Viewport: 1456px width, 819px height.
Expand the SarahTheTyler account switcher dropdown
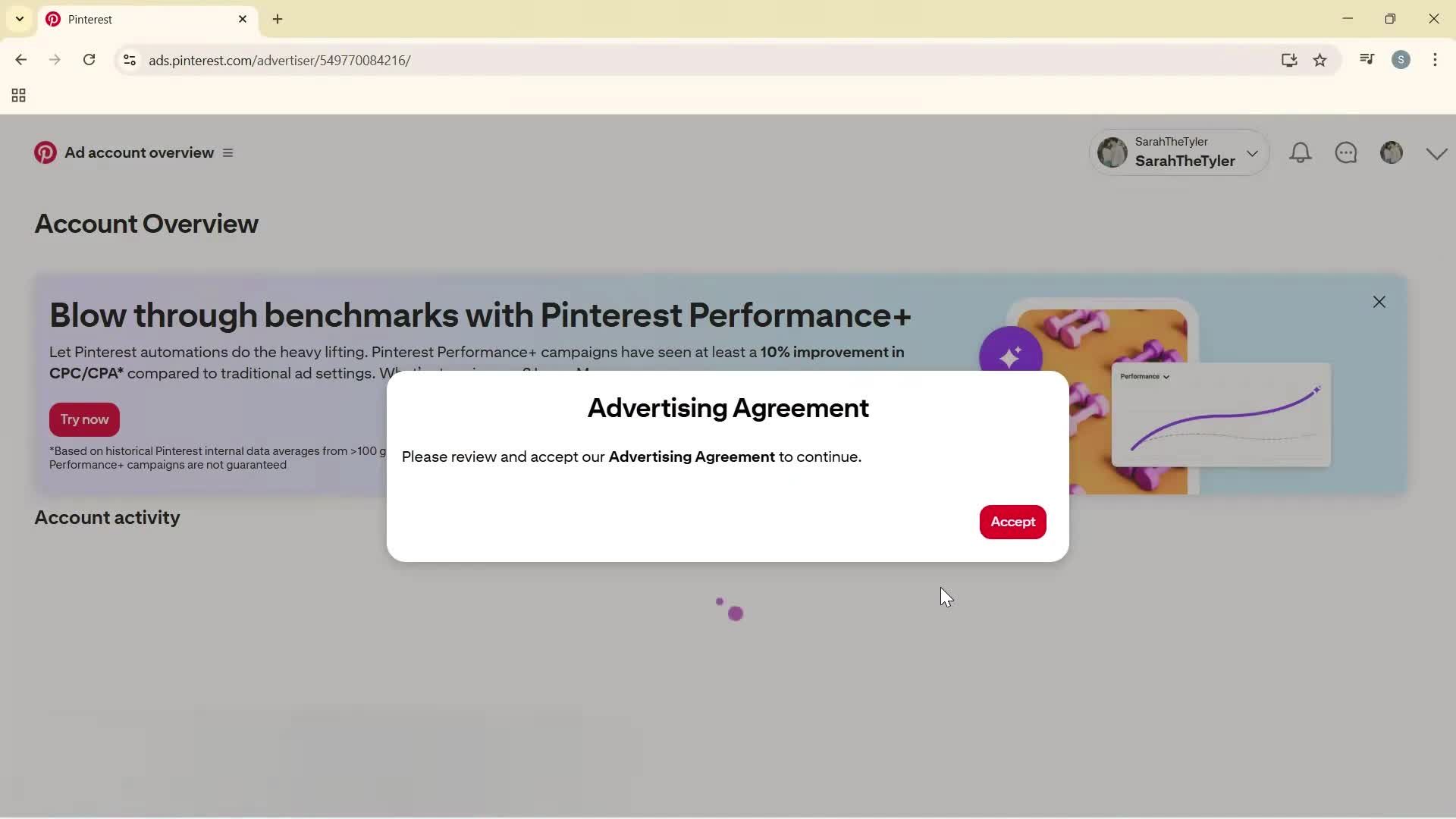[1253, 152]
